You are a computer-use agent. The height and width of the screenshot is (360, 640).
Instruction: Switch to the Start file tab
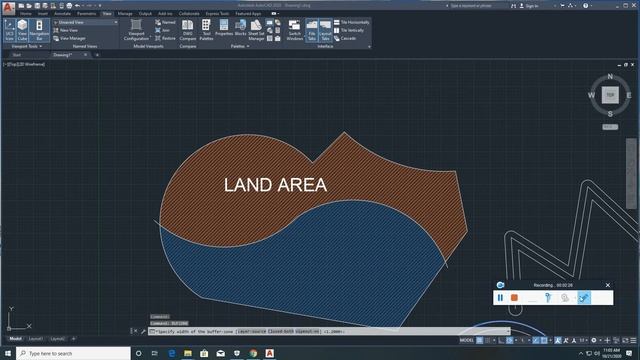click(17, 55)
